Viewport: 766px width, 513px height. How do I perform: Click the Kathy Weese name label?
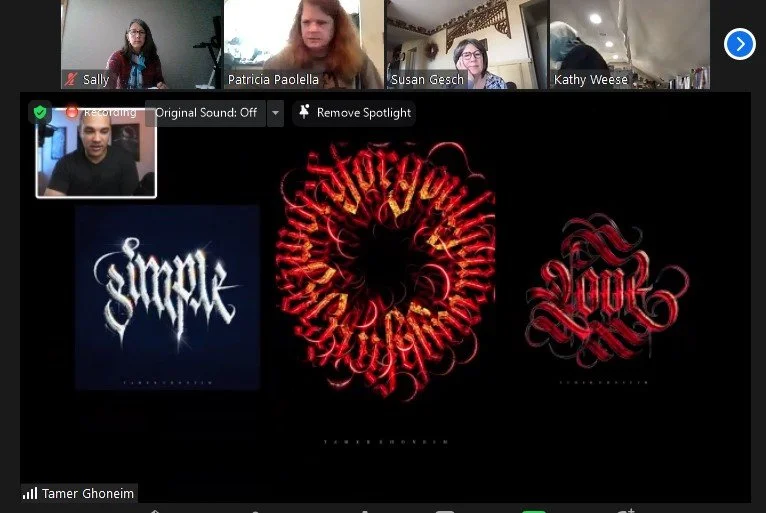click(591, 80)
